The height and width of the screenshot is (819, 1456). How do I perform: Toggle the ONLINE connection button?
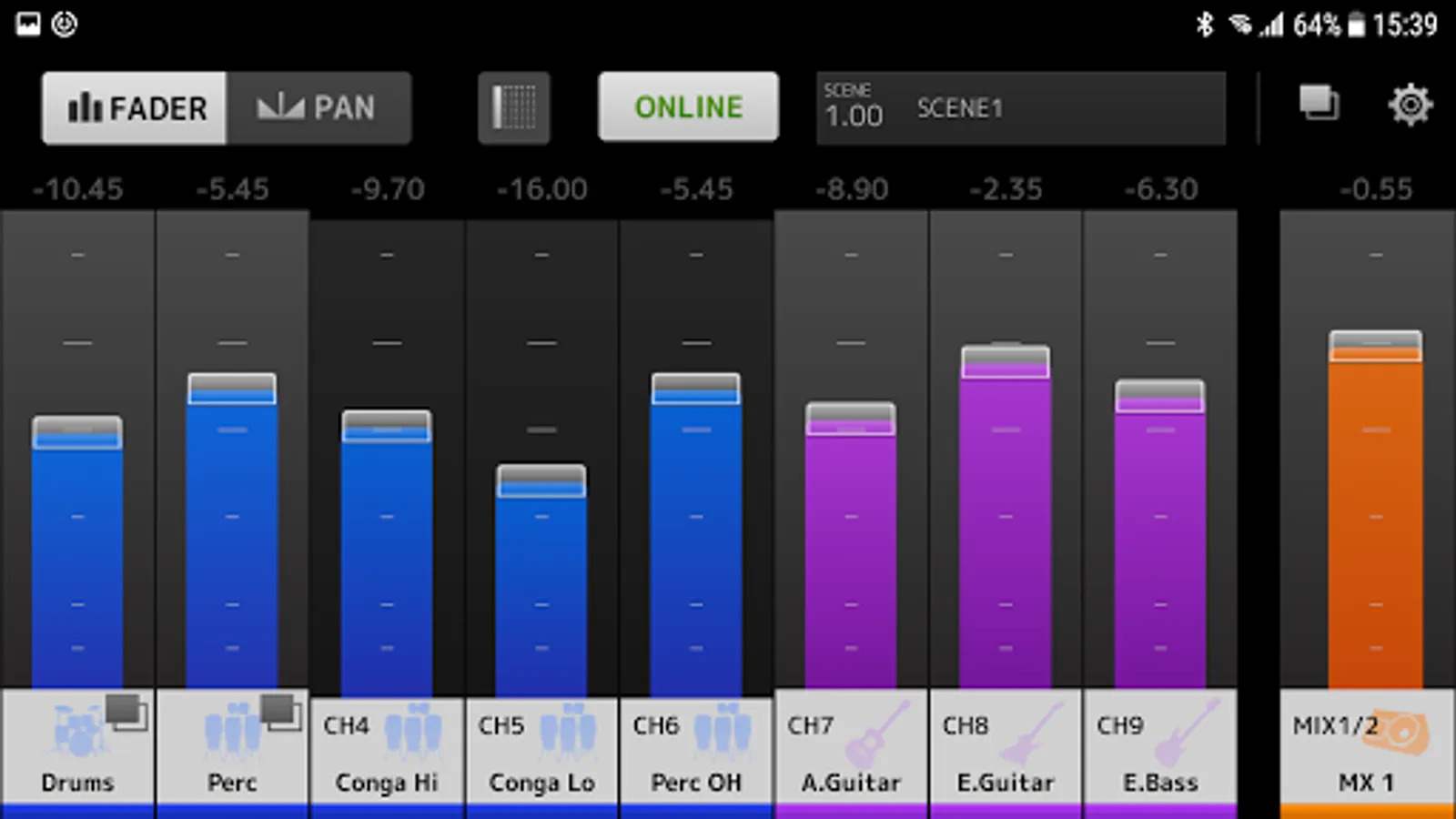pyautogui.click(x=688, y=107)
